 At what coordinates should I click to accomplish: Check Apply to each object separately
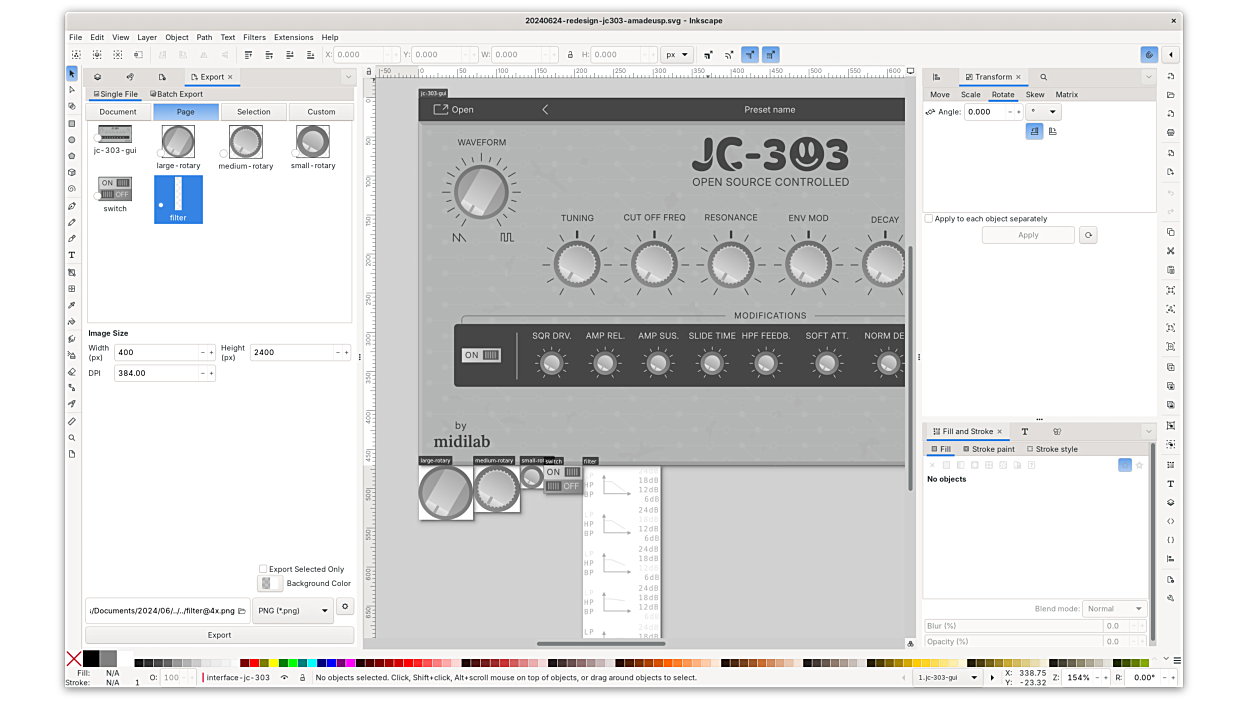[929, 218]
